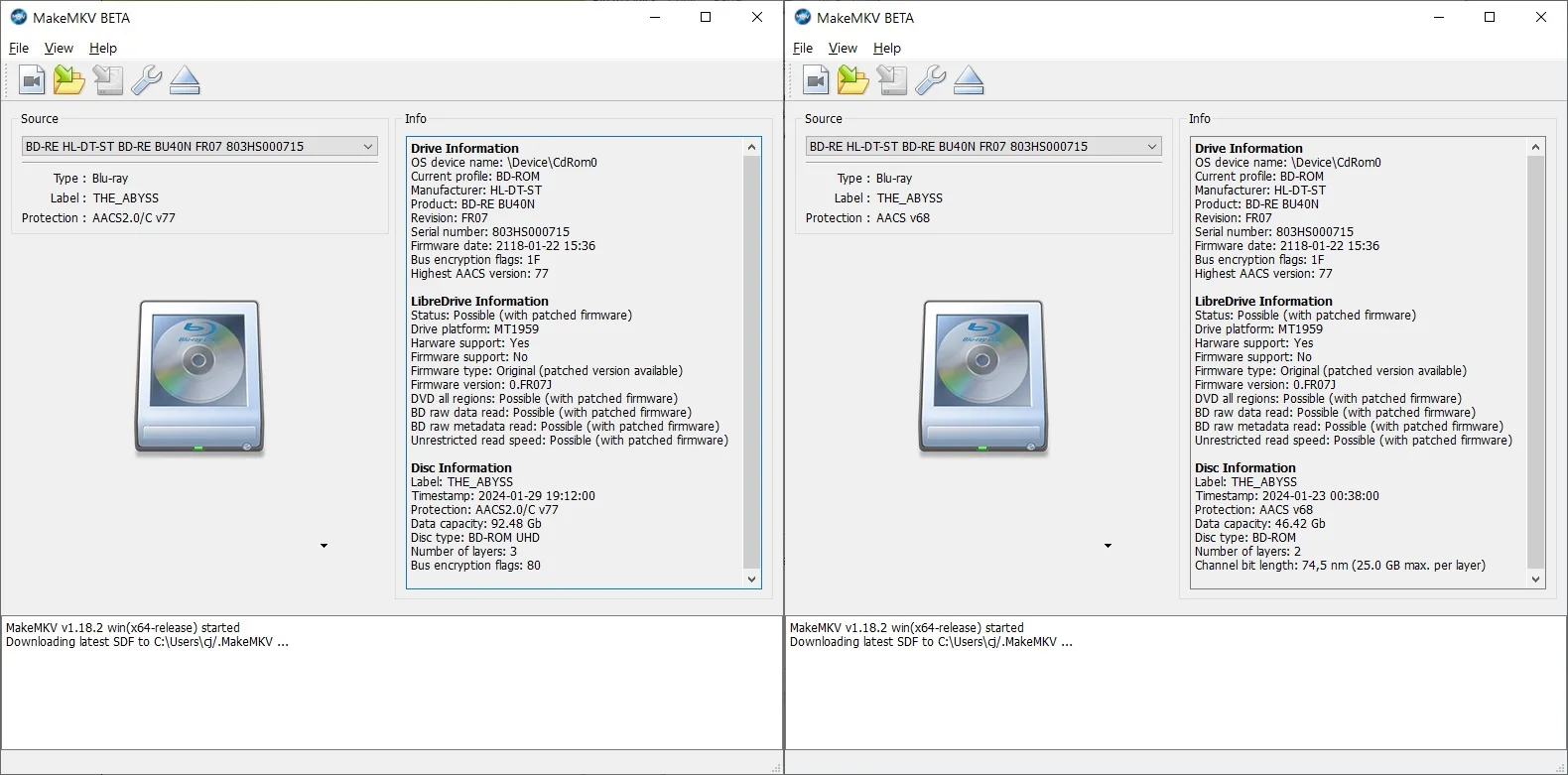
Task: Open Help menu in left window
Action: point(103,48)
